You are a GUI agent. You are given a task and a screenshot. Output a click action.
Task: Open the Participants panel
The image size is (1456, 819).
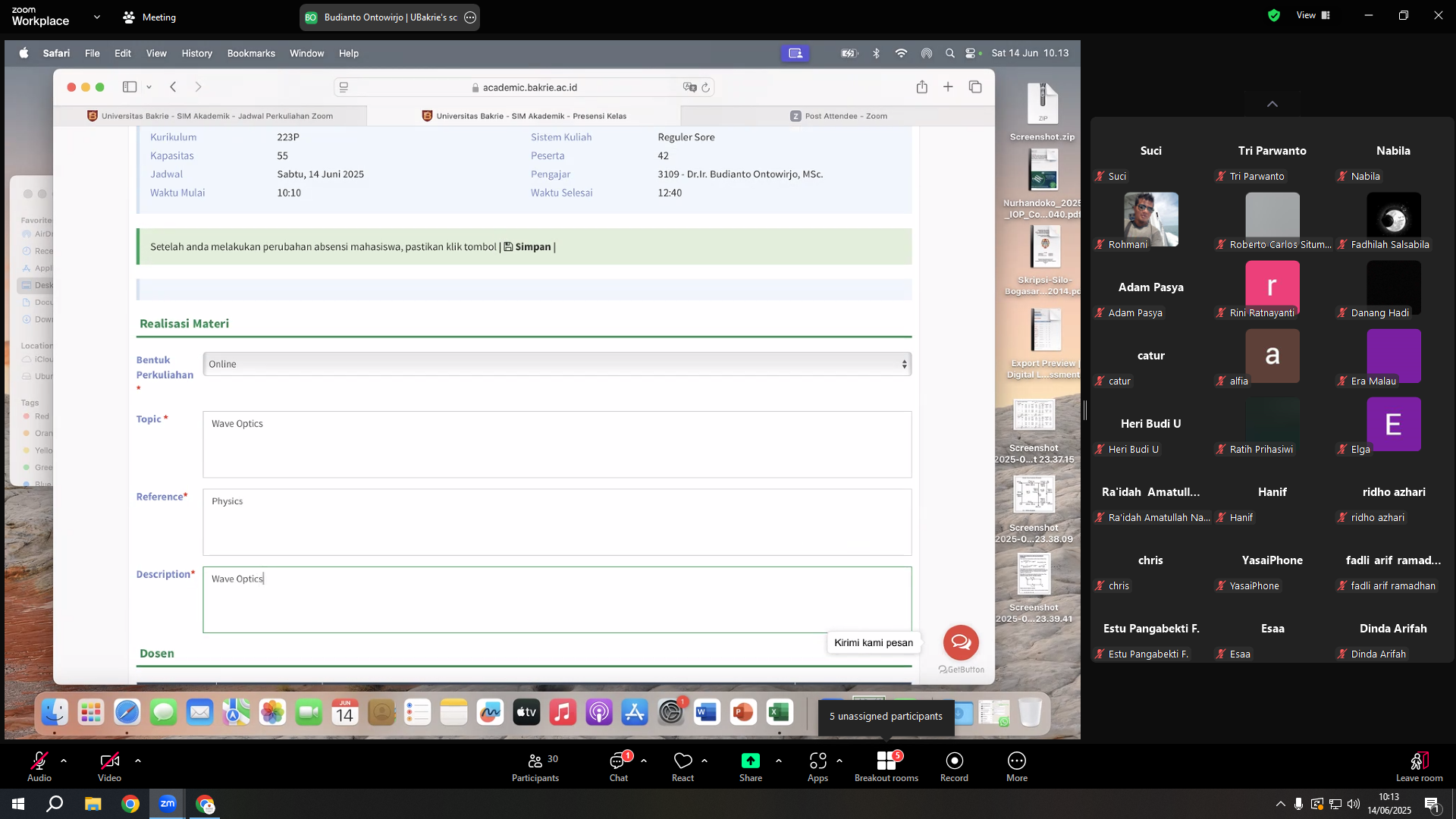(x=535, y=766)
